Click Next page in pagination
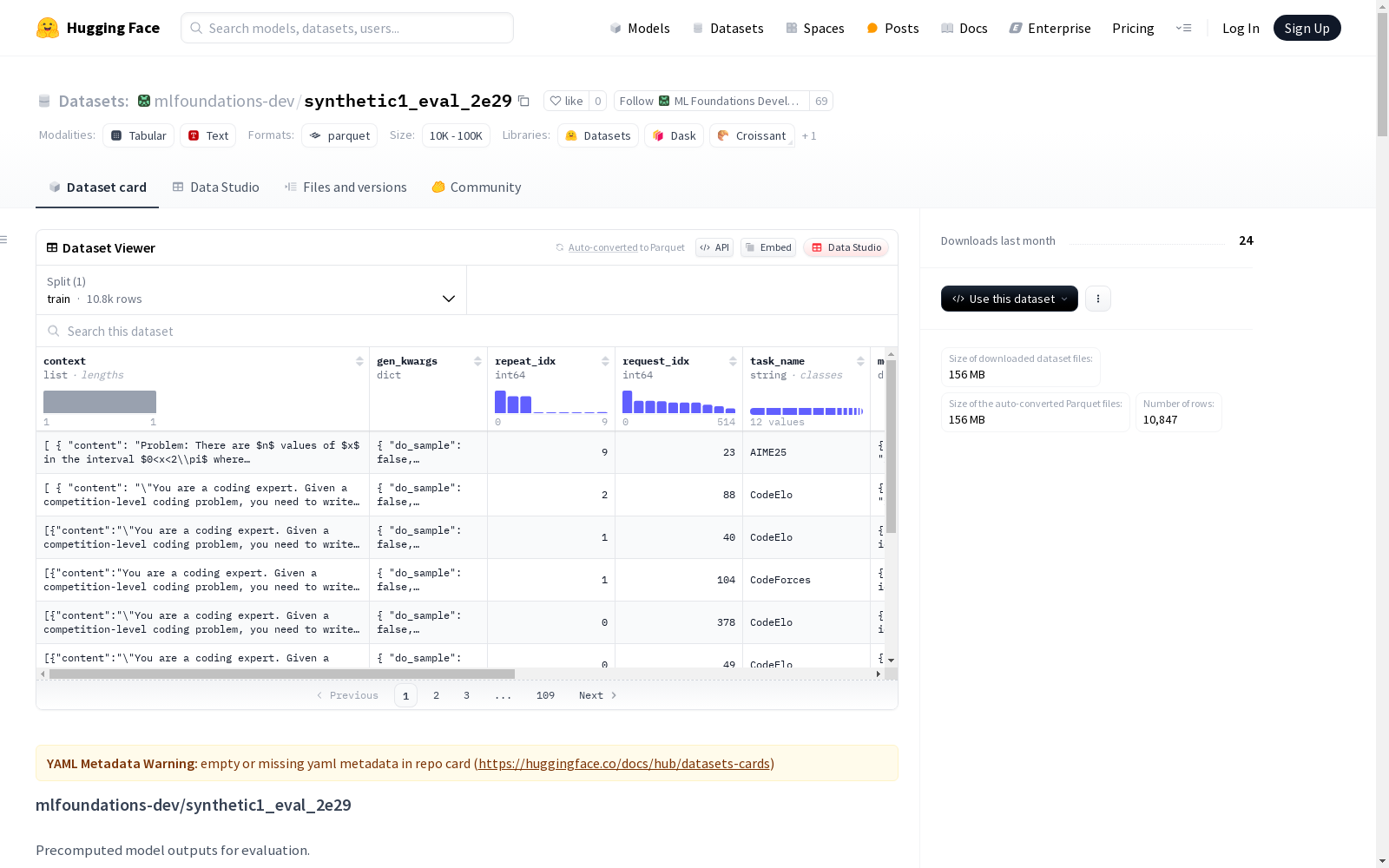The height and width of the screenshot is (868, 1389). [598, 695]
